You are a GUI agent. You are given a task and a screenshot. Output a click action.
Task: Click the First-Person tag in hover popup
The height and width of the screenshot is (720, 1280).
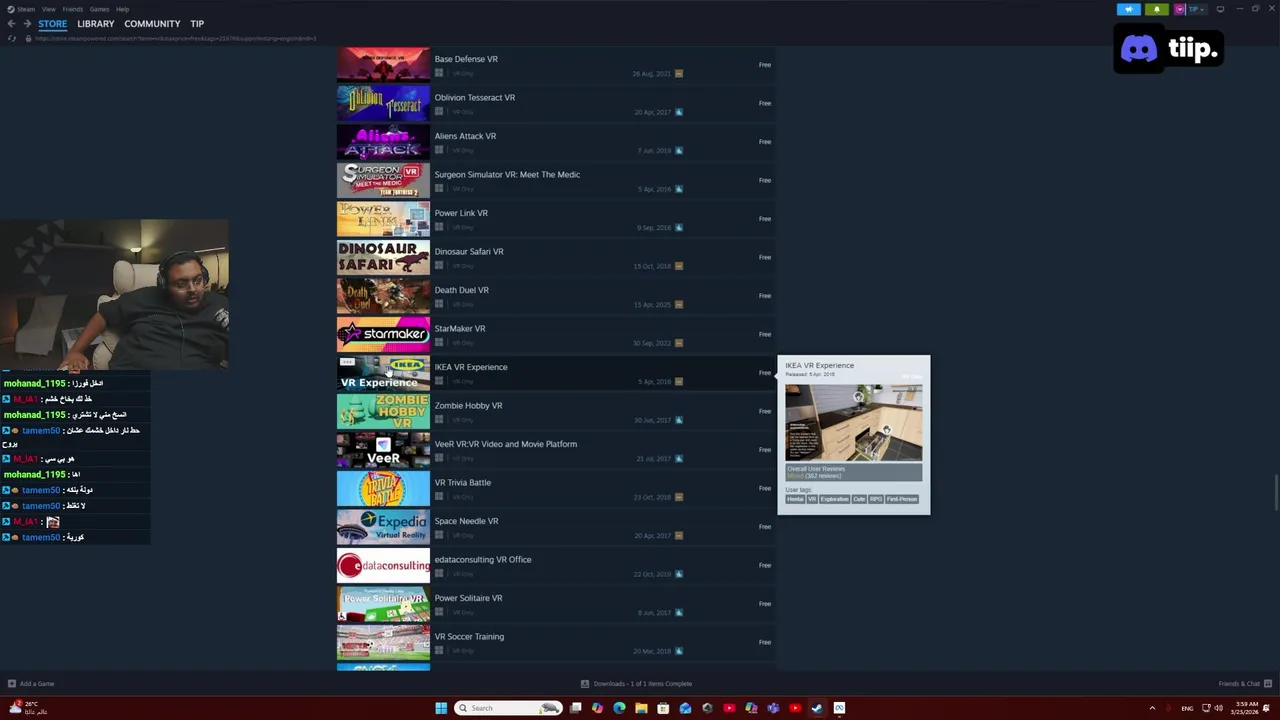coord(902,499)
